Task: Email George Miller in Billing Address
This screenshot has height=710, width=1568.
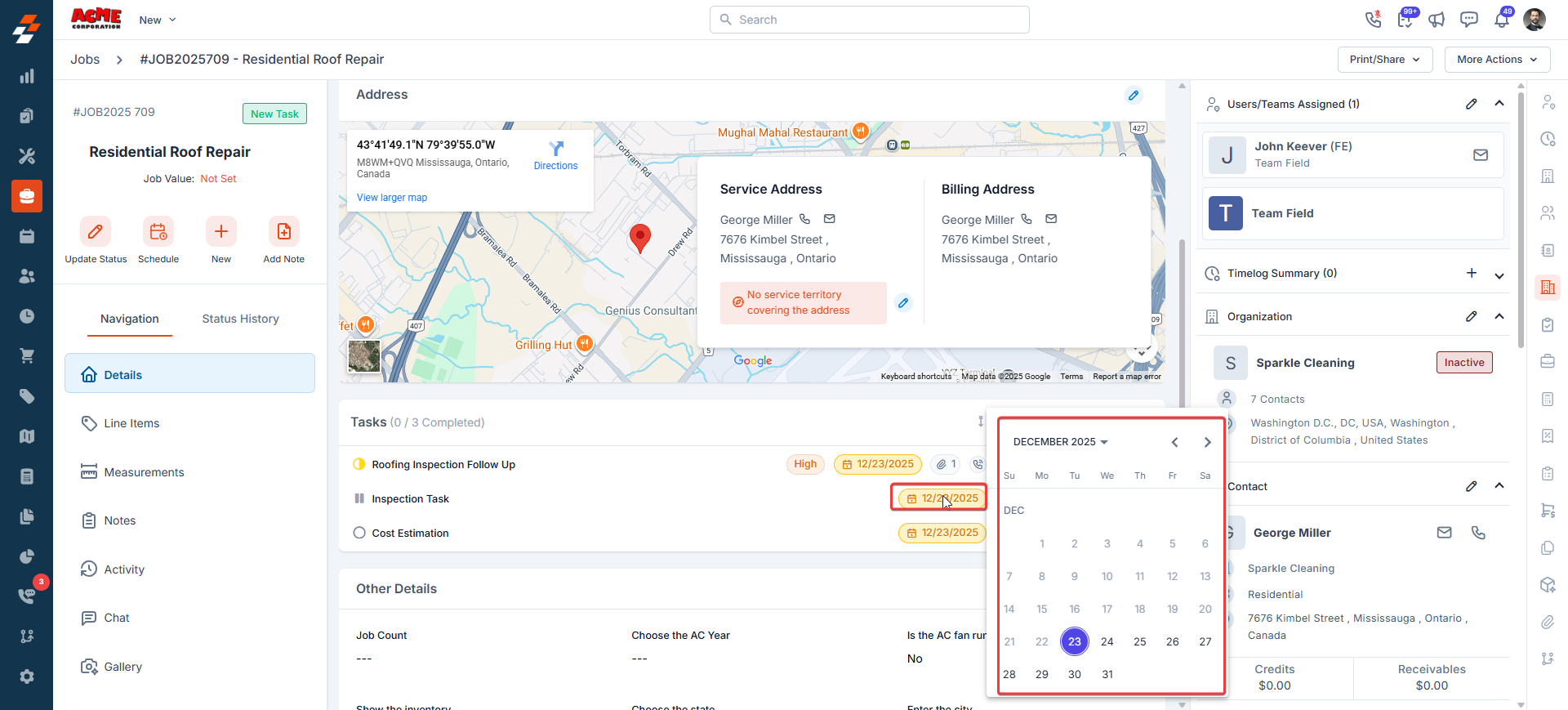Action: point(1051,219)
